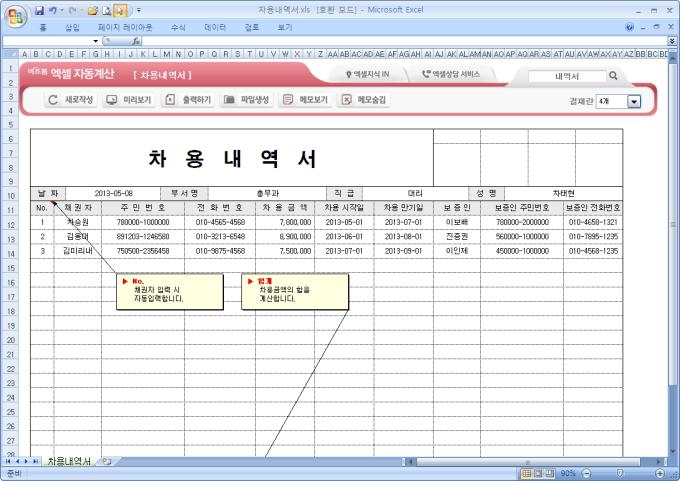Click the magnifier search icon
Image resolution: width=680 pixels, height=481 pixels.
(x=613, y=76)
